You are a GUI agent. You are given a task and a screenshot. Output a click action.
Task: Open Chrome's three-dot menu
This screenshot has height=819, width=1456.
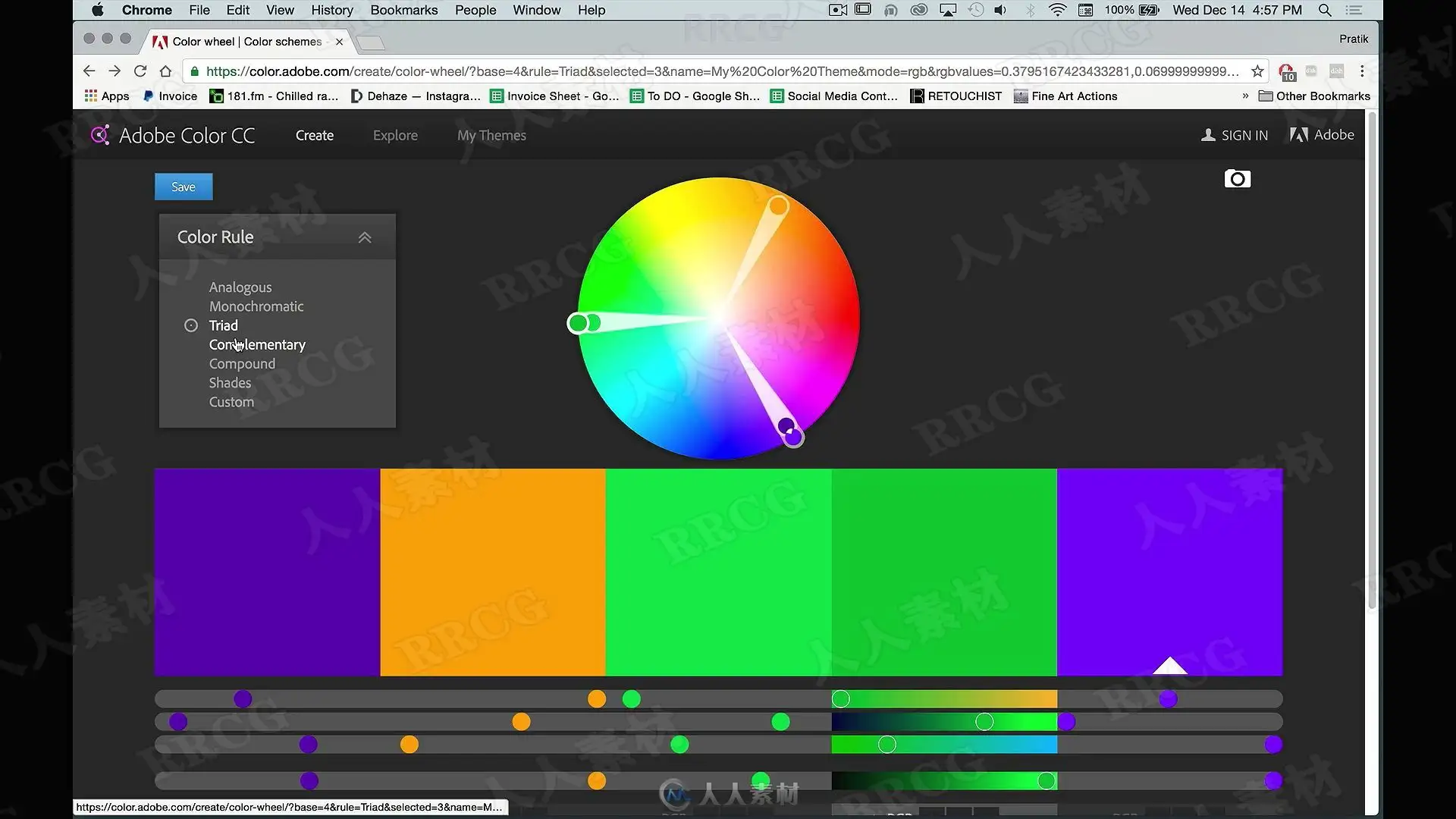(1362, 71)
